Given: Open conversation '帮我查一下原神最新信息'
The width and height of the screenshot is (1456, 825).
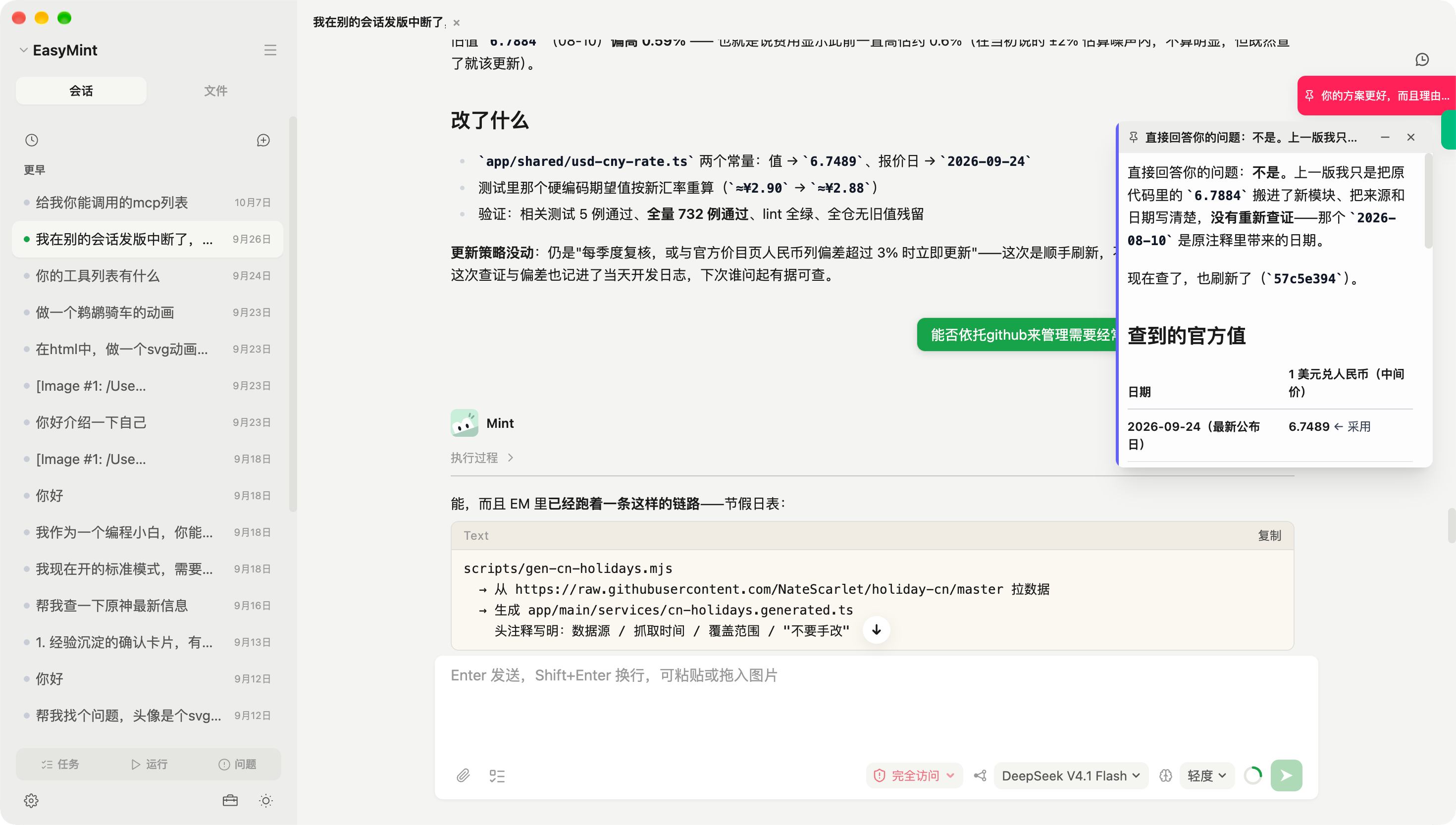Looking at the screenshot, I should [x=147, y=606].
